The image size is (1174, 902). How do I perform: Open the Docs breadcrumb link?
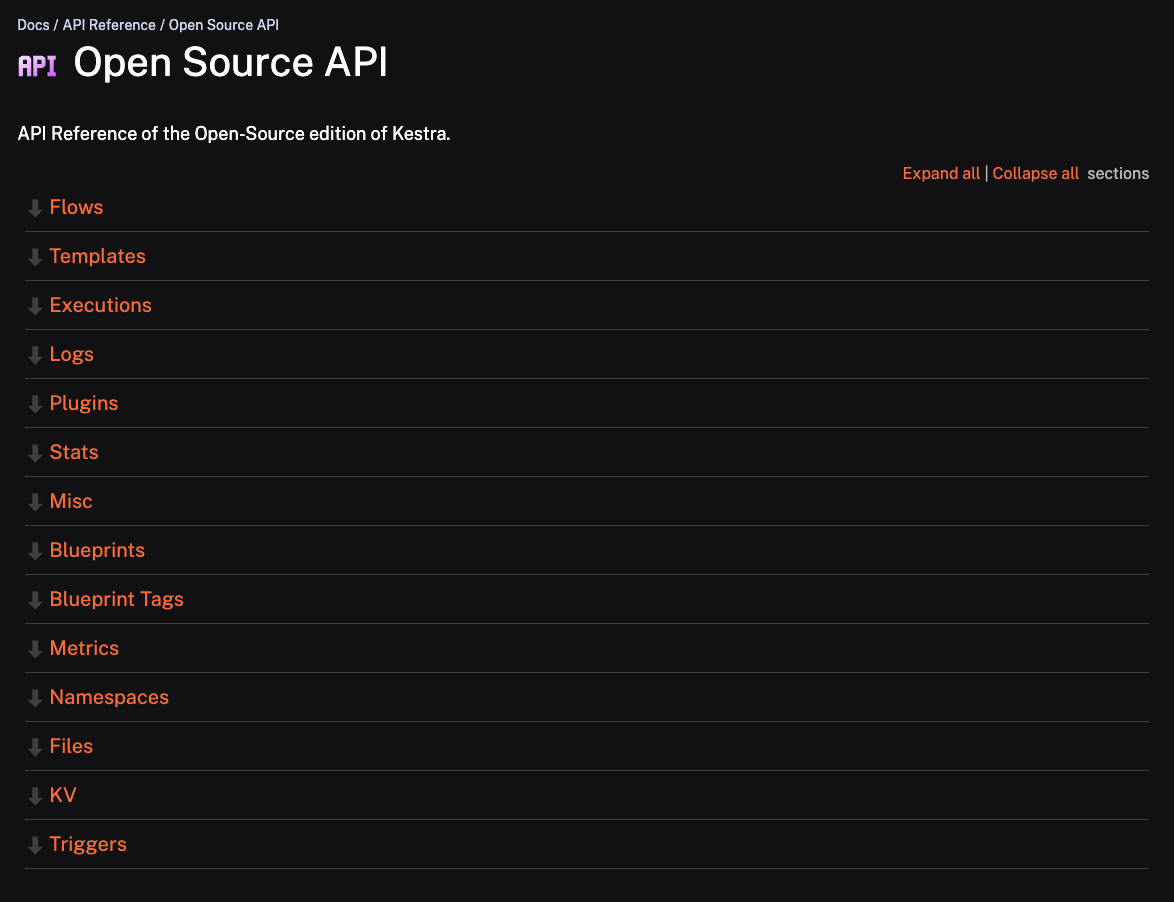click(x=33, y=24)
